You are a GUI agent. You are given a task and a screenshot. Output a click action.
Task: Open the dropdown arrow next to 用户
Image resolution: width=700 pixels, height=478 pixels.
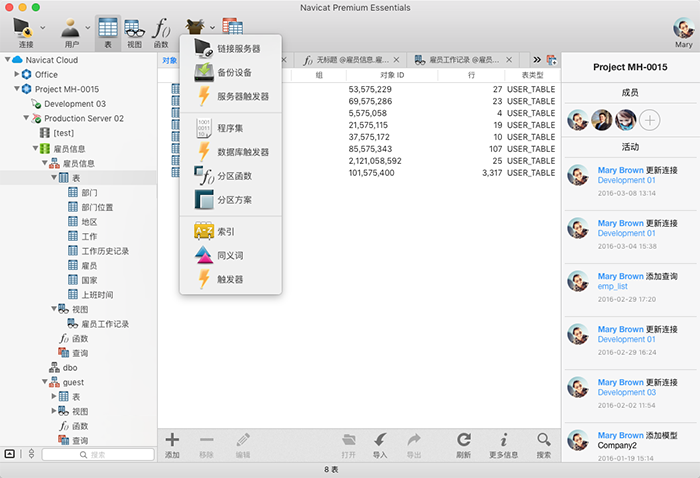pos(88,28)
